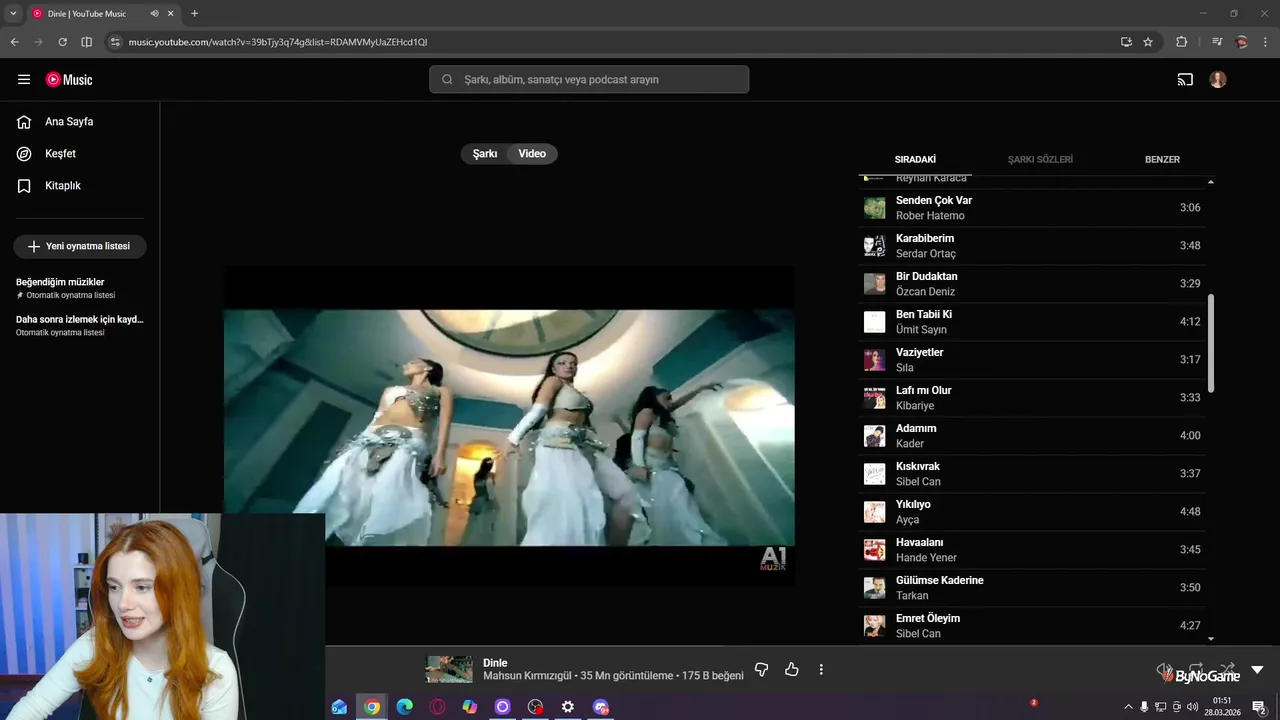The width and height of the screenshot is (1280, 720).
Task: Play Ben Tabii Ki by Ümit Sayın
Action: [x=1032, y=322]
